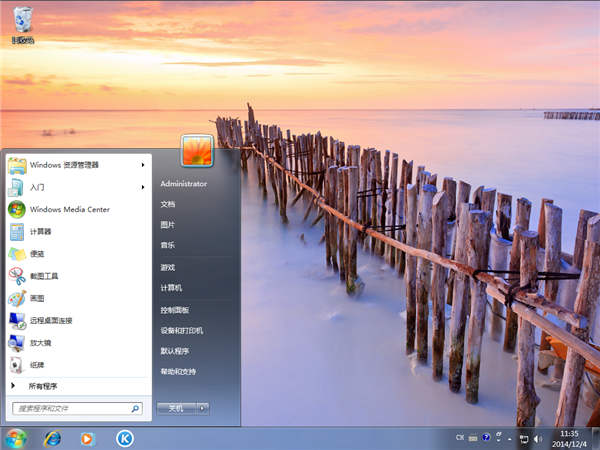The height and width of the screenshot is (450, 600).
Task: Click the user account flower picture
Action: pos(197,151)
